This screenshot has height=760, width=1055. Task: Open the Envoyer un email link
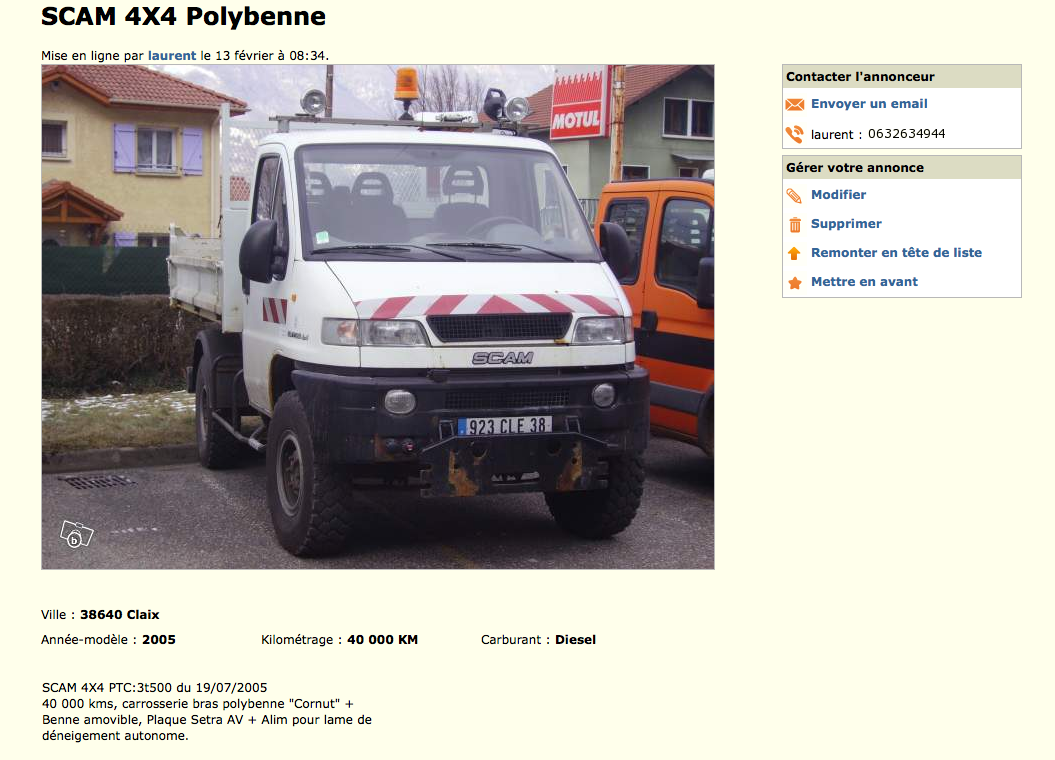coord(869,104)
